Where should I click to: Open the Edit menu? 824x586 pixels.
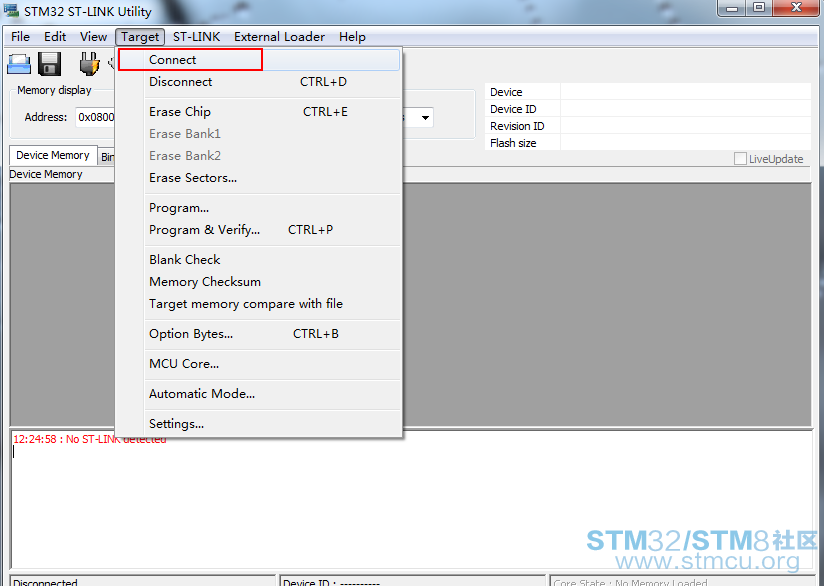point(55,37)
